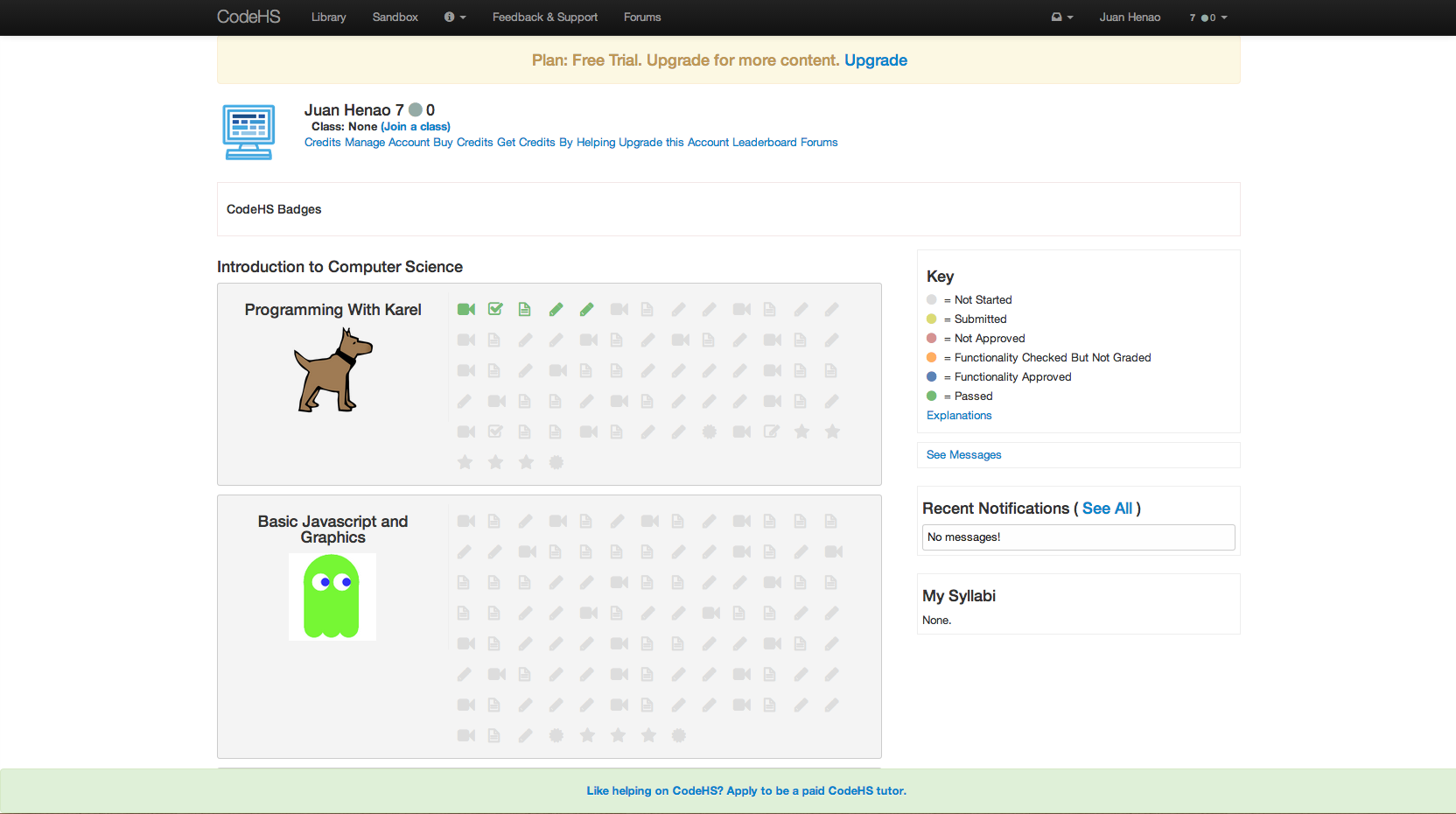1456x814 pixels.
Task: Open the first video icon in Basic Javascript module
Action: [466, 521]
